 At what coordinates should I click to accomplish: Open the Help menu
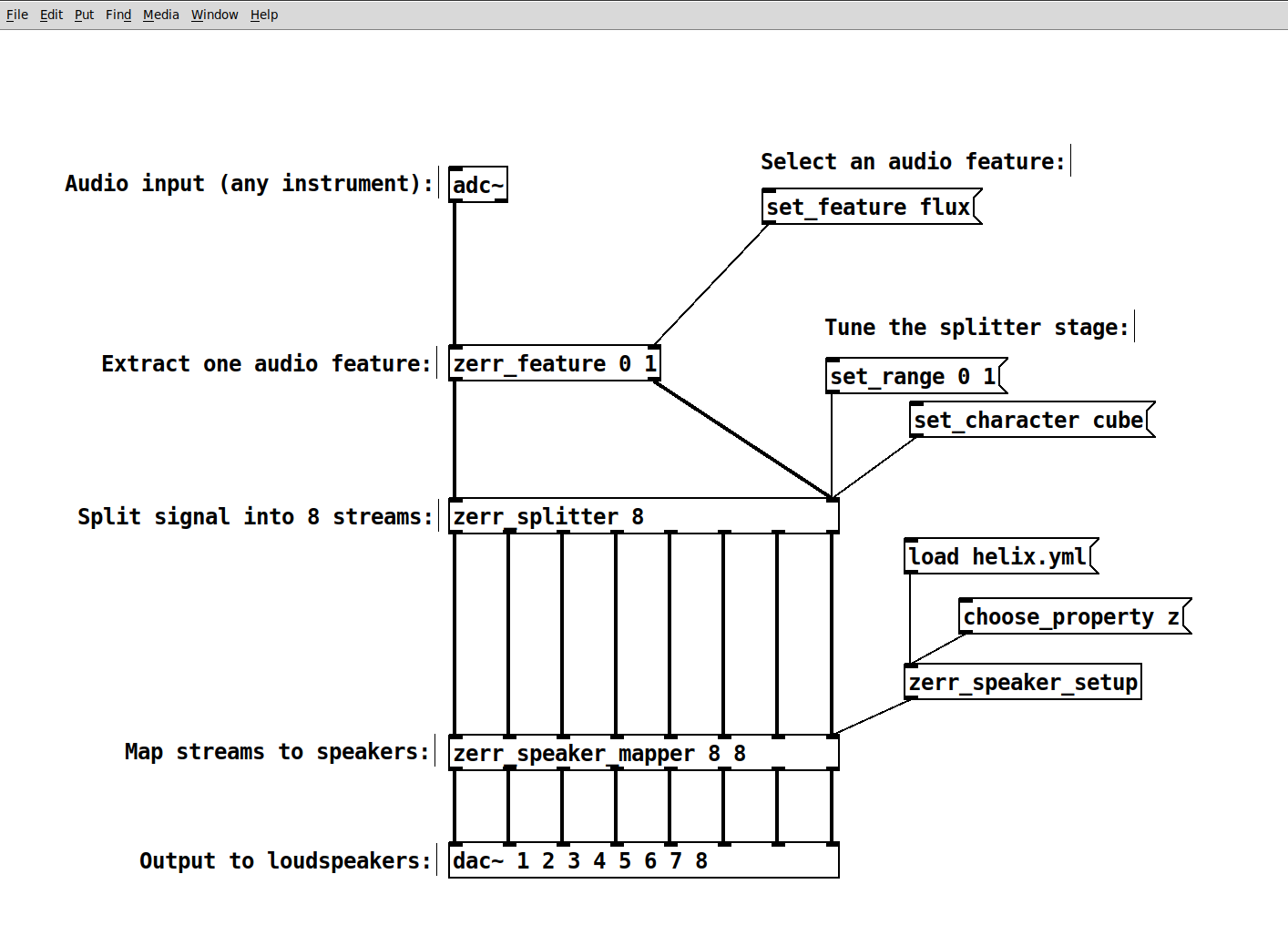(264, 15)
